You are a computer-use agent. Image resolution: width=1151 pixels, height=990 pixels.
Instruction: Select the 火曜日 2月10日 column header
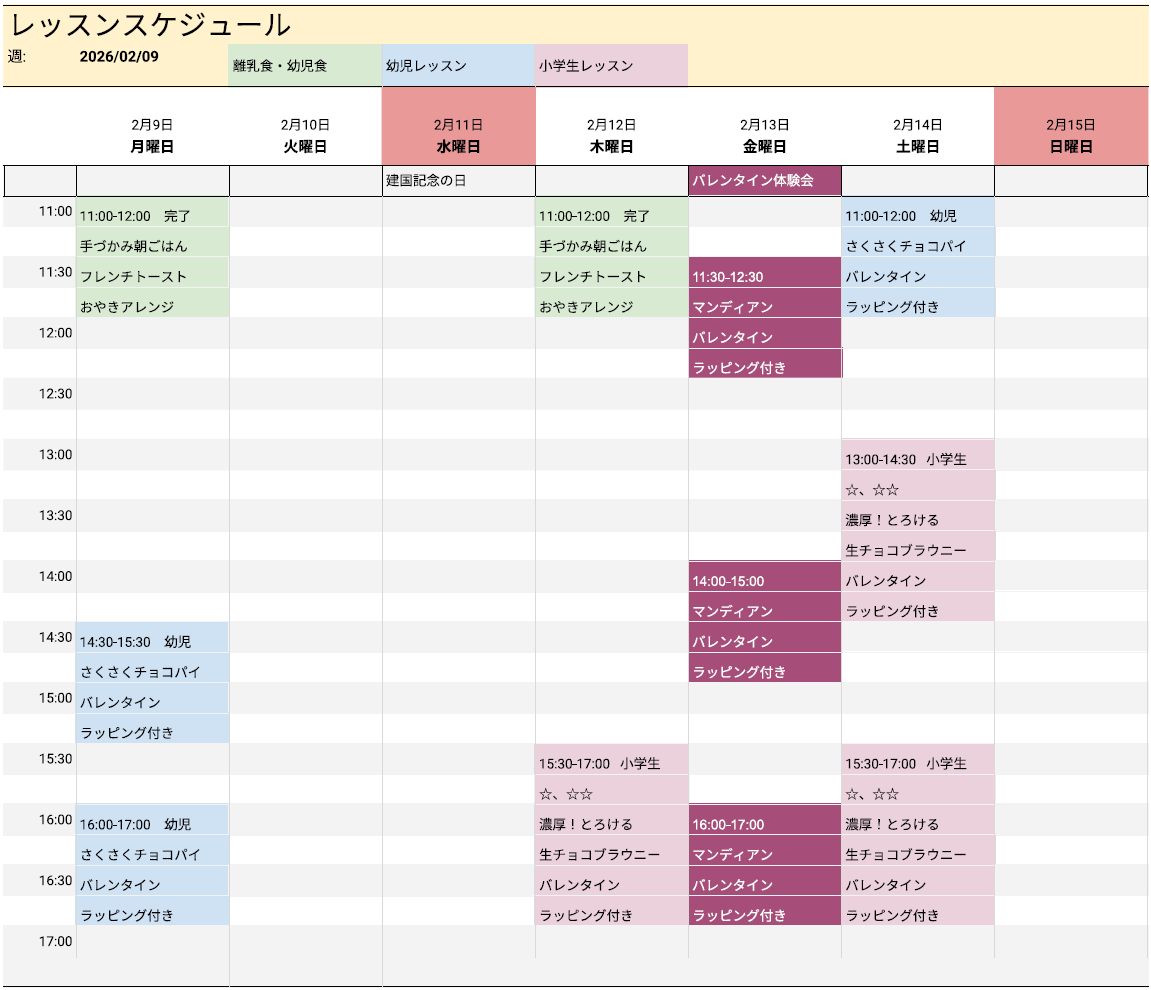point(305,136)
